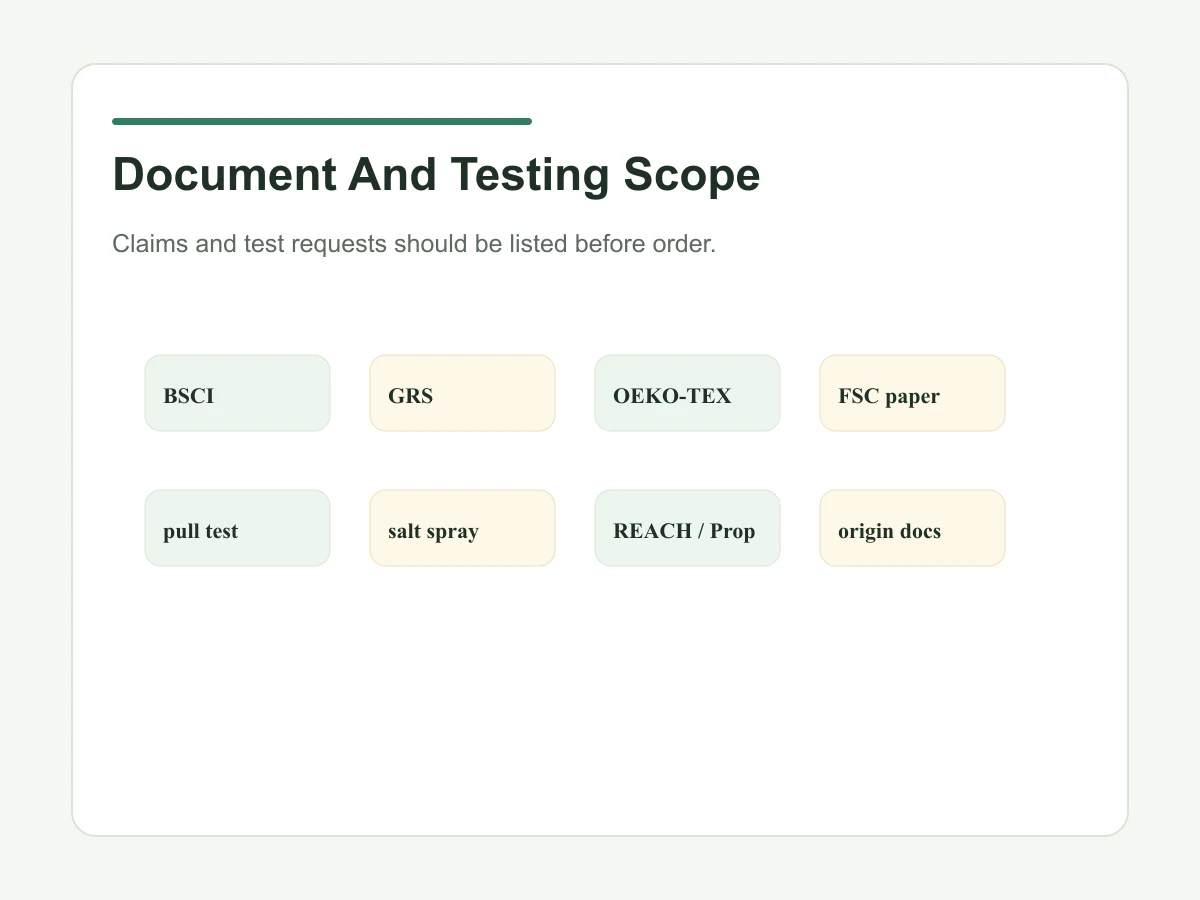Click the REACH / Prop chip
Viewport: 1200px width, 900px height.
point(687,528)
